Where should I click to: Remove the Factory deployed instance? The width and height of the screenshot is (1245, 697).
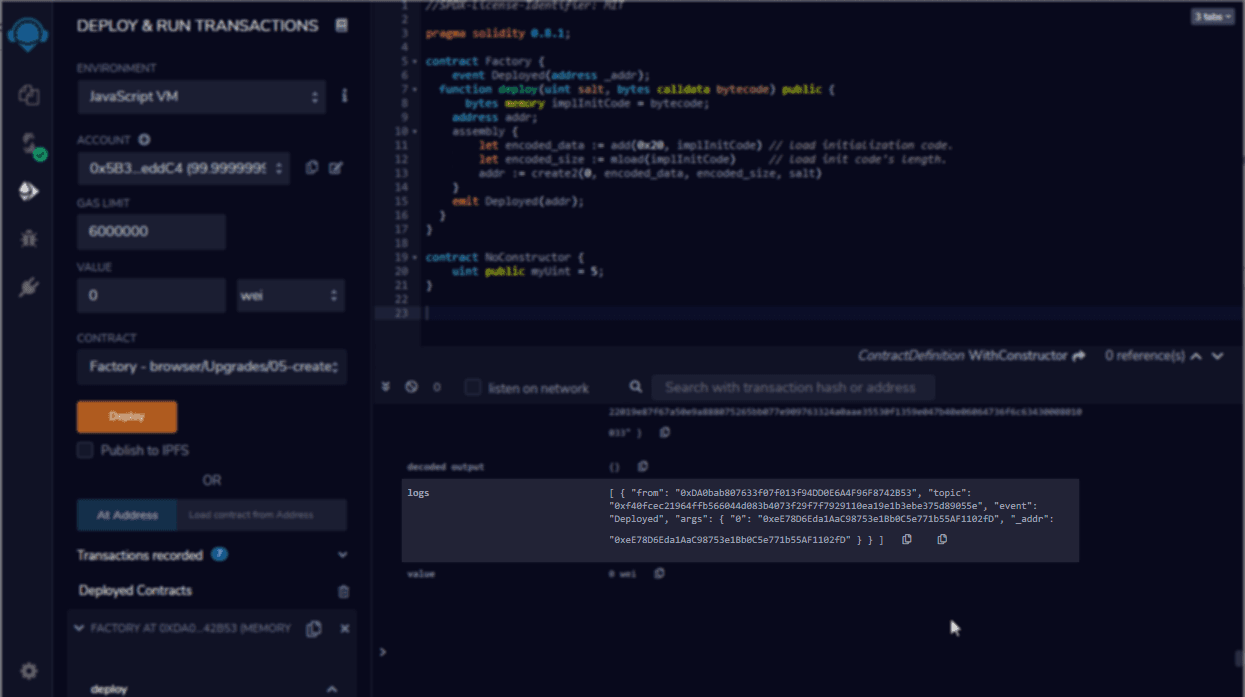pyautogui.click(x=344, y=629)
